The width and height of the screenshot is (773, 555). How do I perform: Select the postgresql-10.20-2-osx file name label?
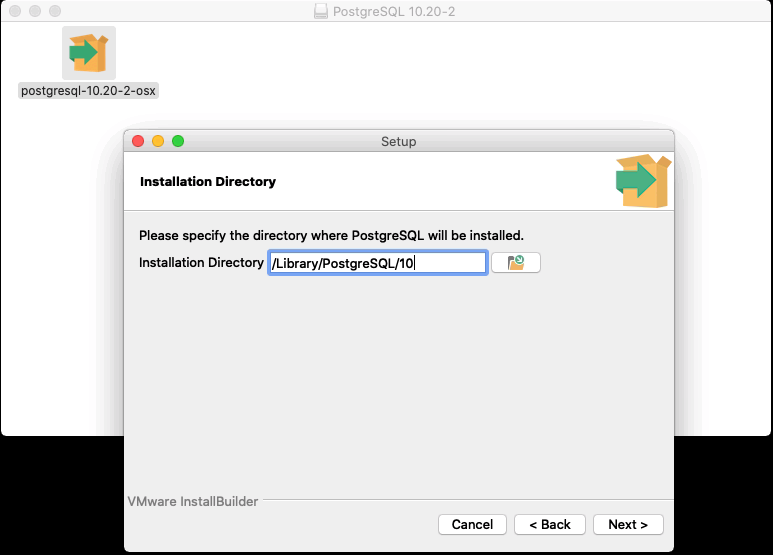pos(88,91)
